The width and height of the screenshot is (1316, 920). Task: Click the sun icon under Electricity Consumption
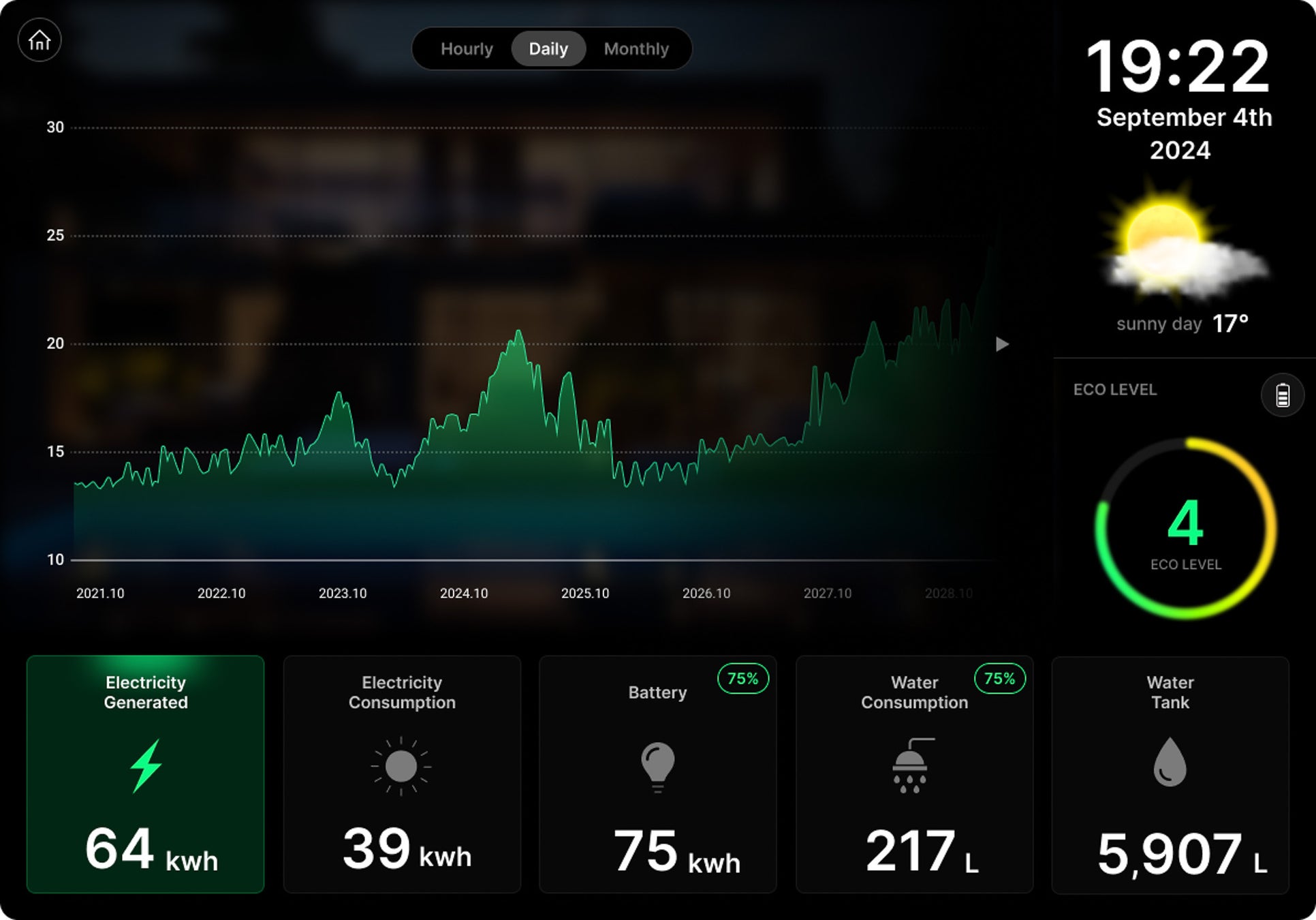click(x=401, y=766)
